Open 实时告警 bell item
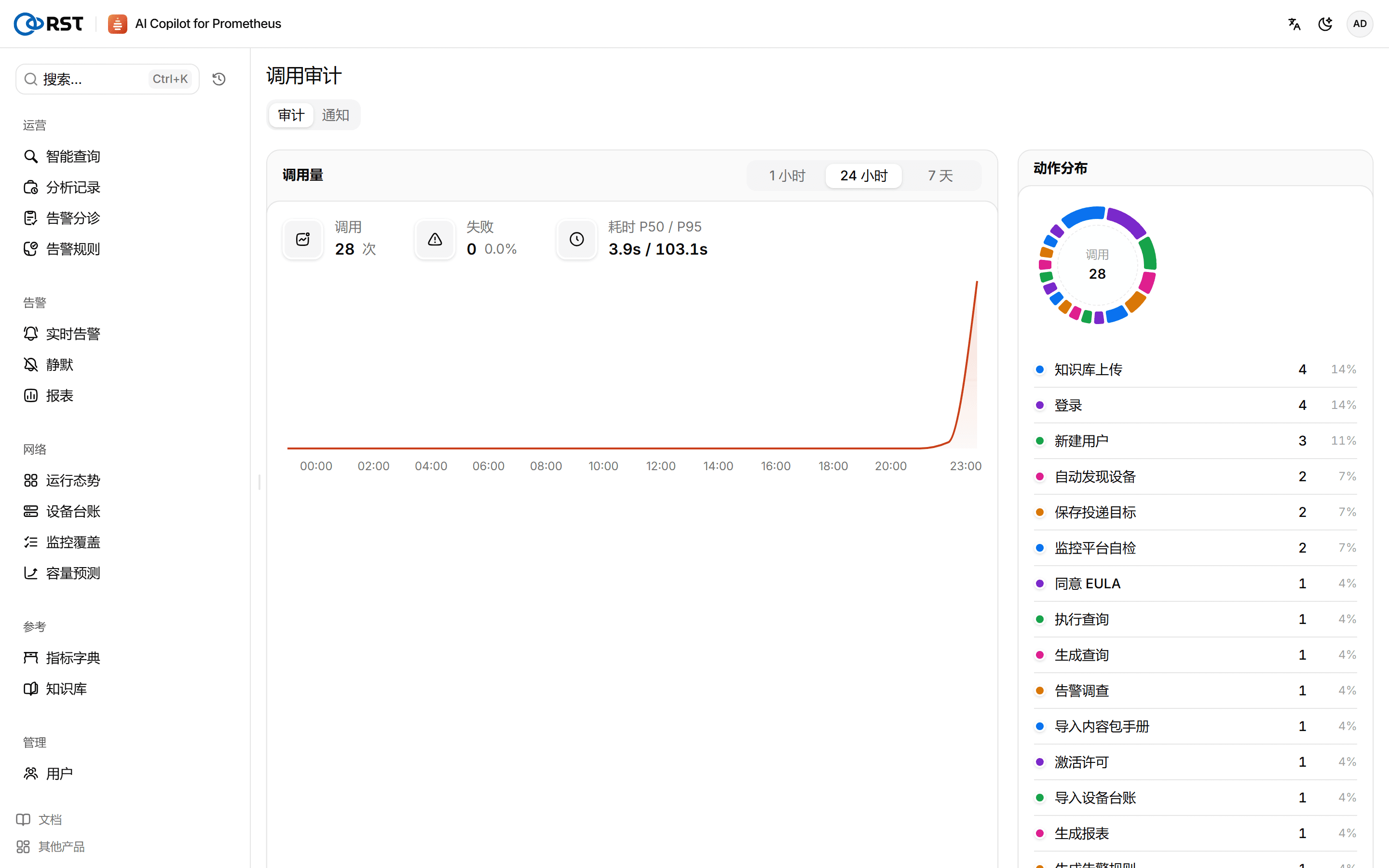Image resolution: width=1389 pixels, height=868 pixels. click(x=62, y=334)
